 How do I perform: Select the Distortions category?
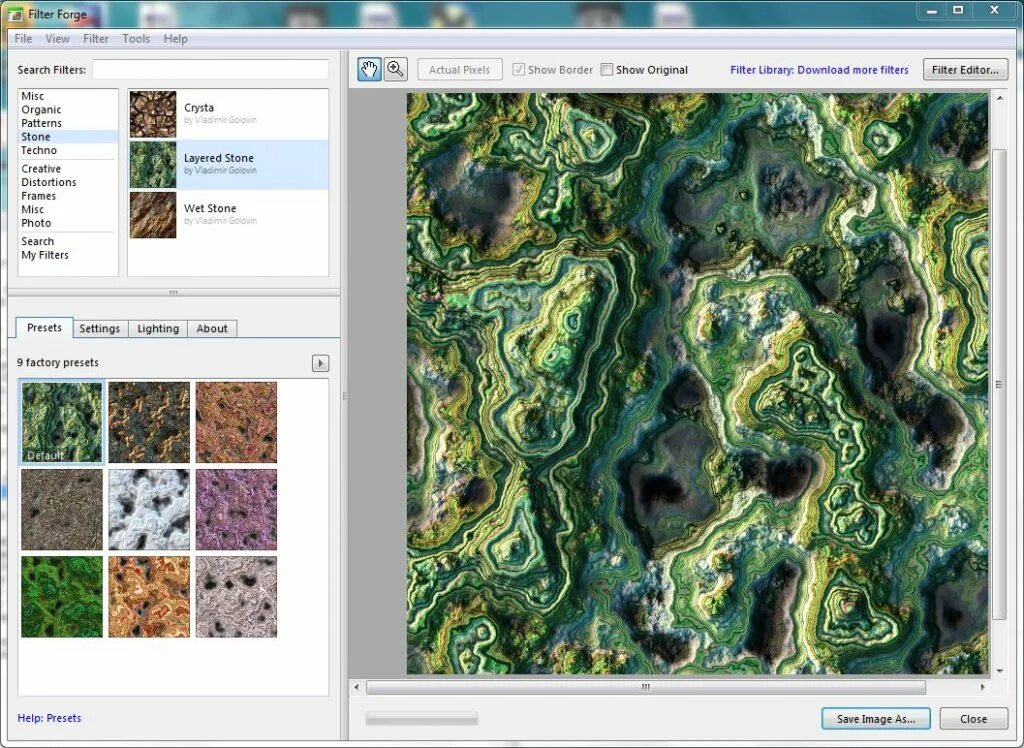[x=48, y=182]
